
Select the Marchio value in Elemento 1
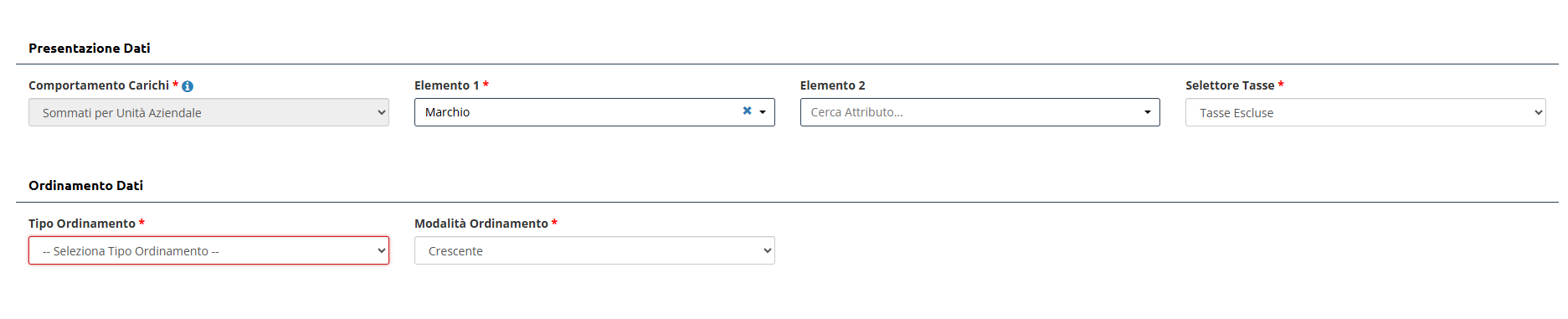(447, 112)
